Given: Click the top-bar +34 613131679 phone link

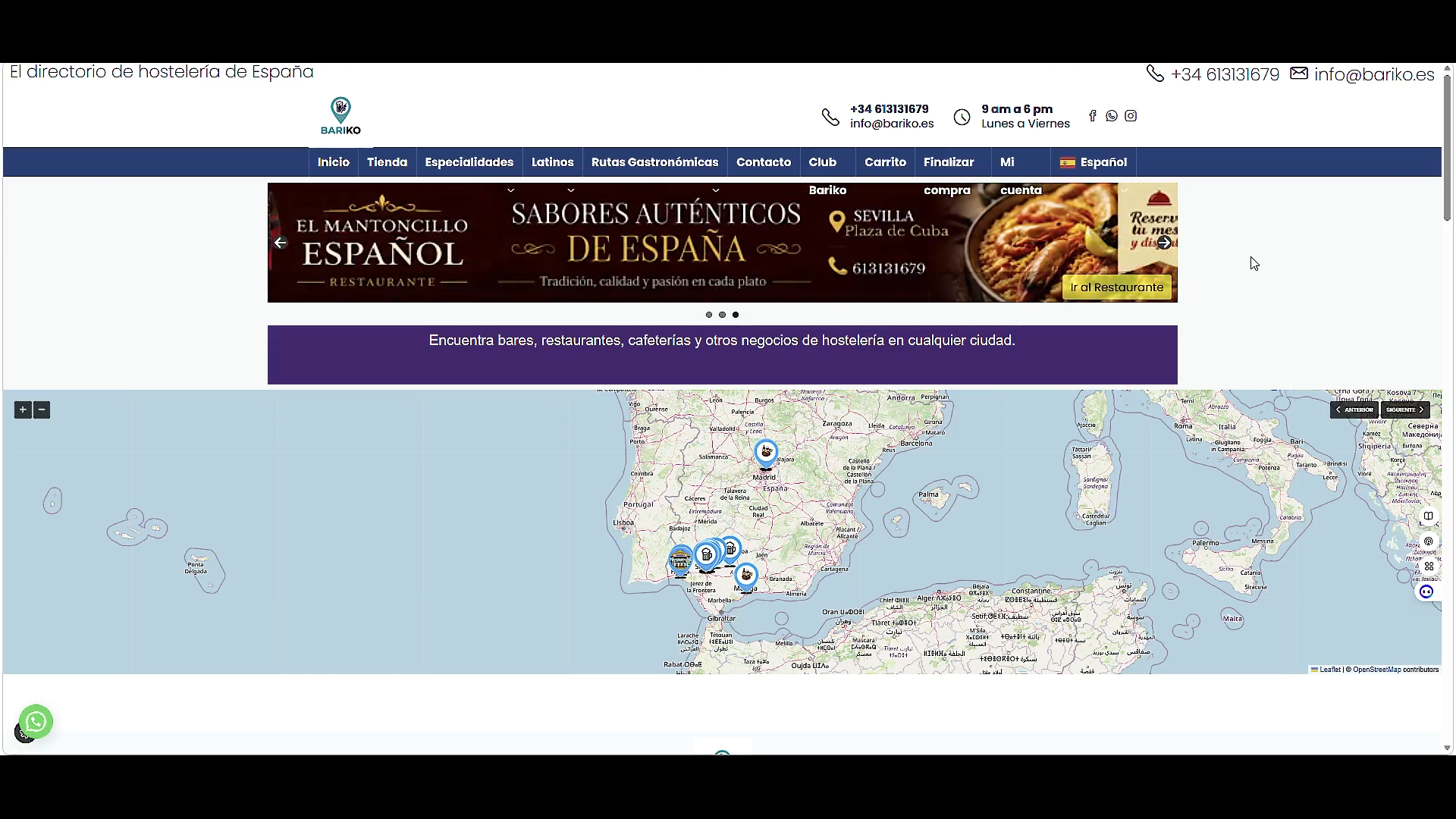Looking at the screenshot, I should [1225, 74].
